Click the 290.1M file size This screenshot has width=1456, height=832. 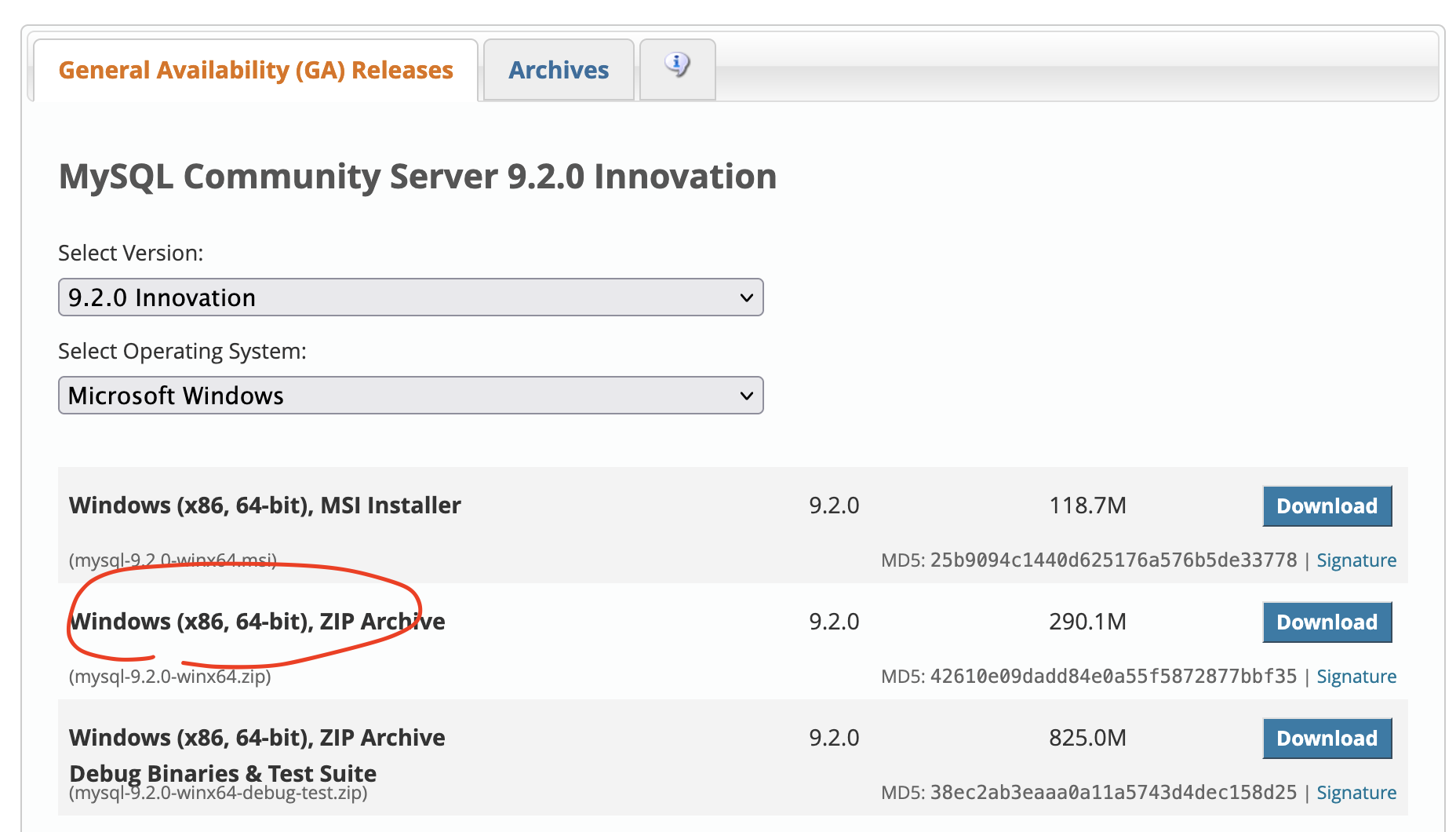point(1087,622)
